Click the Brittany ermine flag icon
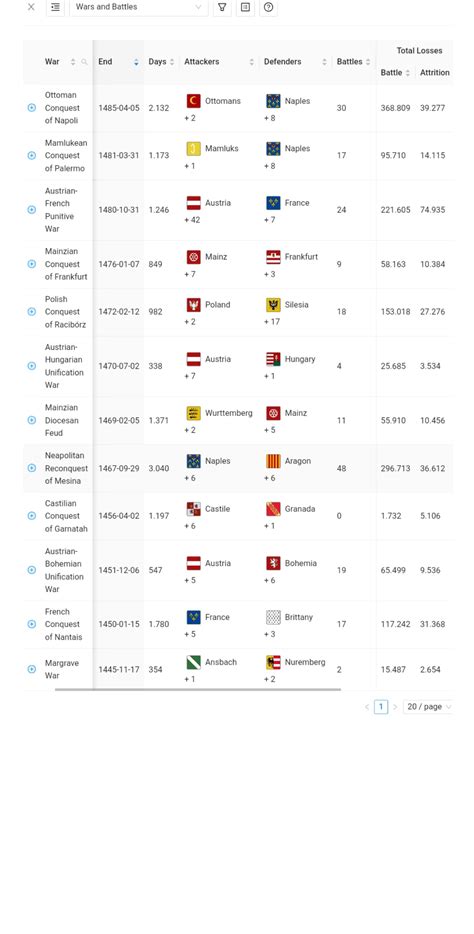The width and height of the screenshot is (474, 934). 273,618
